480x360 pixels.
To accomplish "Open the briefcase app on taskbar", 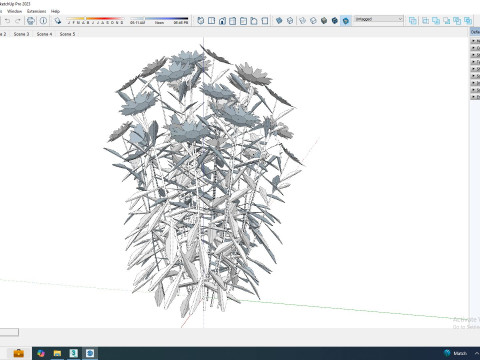I will (18, 353).
